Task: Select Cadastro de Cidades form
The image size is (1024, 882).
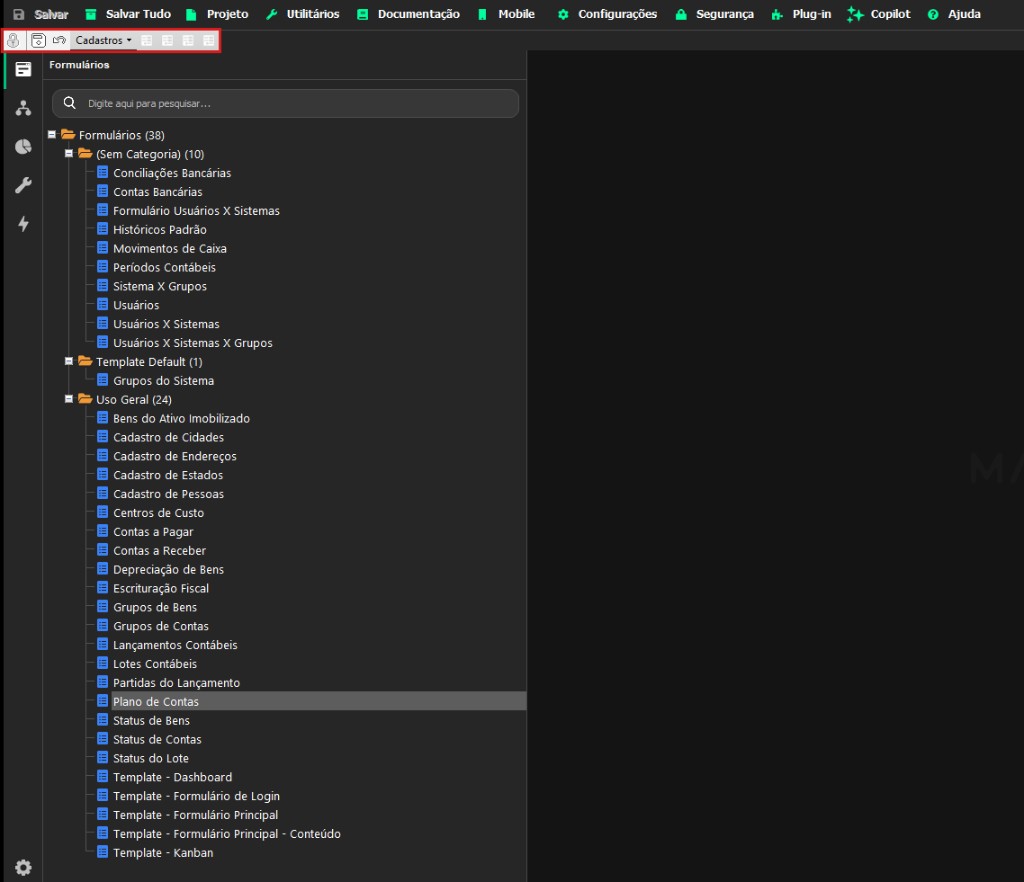Action: [168, 437]
